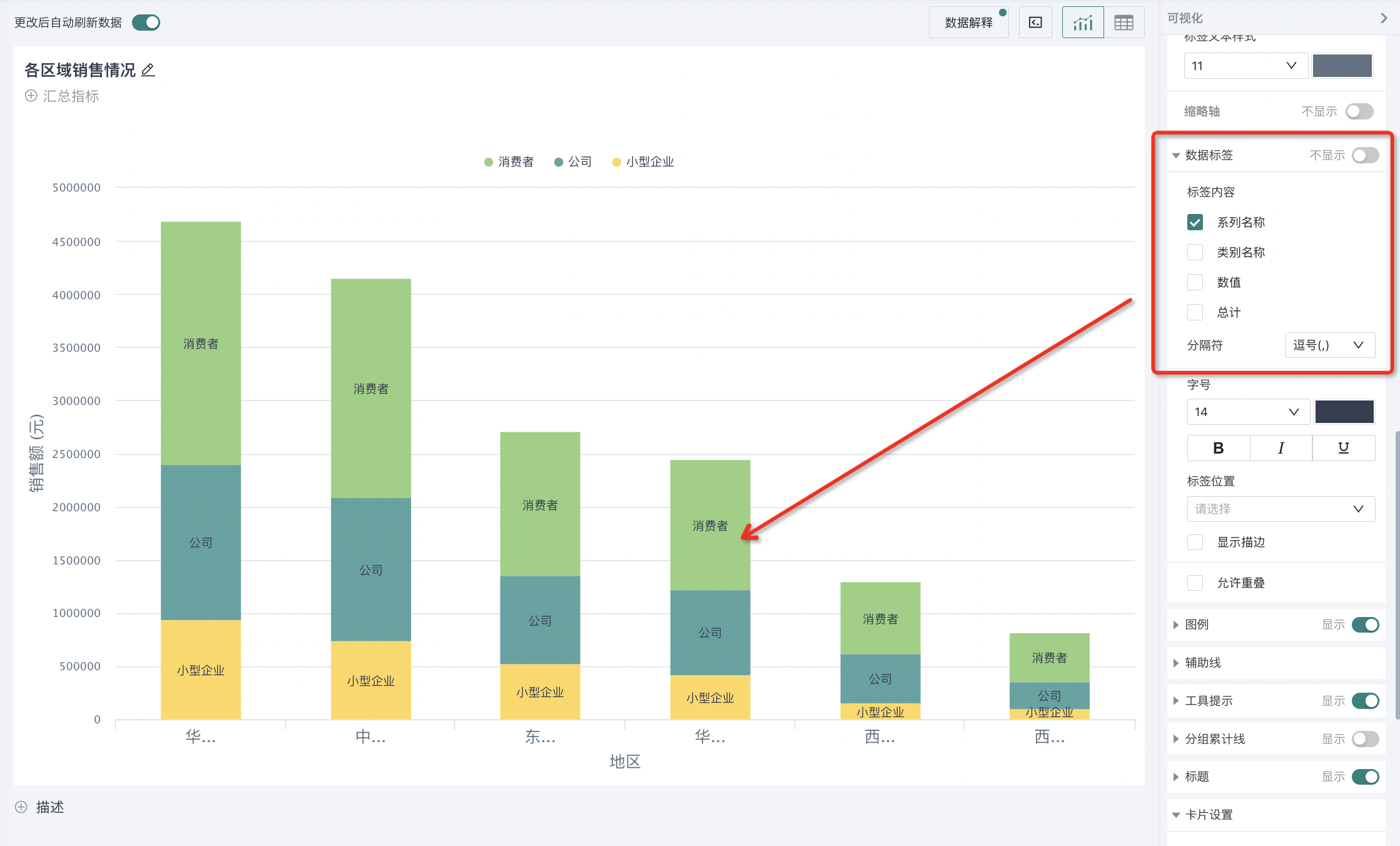
Task: Apply italic to data label text
Action: pos(1281,448)
